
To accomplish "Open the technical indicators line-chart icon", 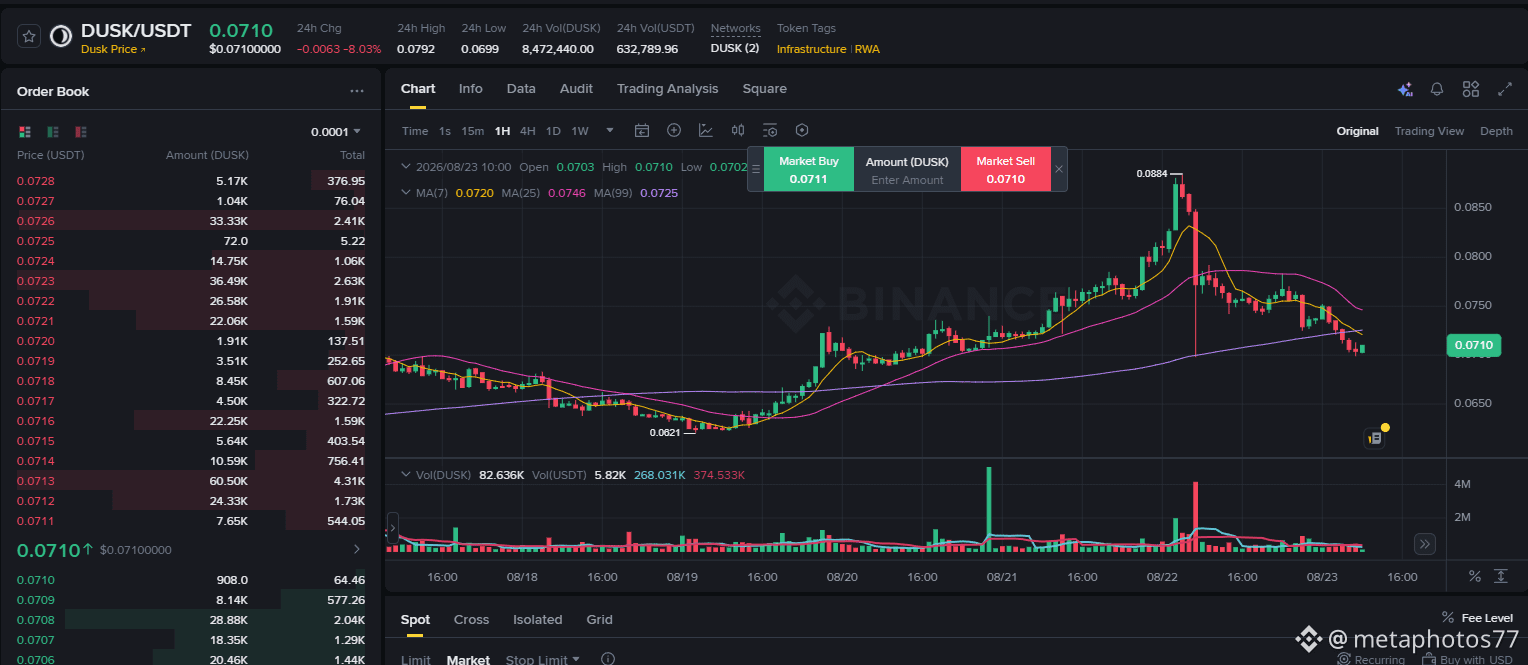I will [706, 130].
